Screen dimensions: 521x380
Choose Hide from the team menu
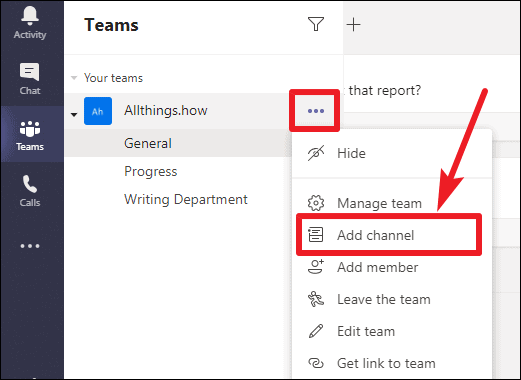pyautogui.click(x=392, y=154)
